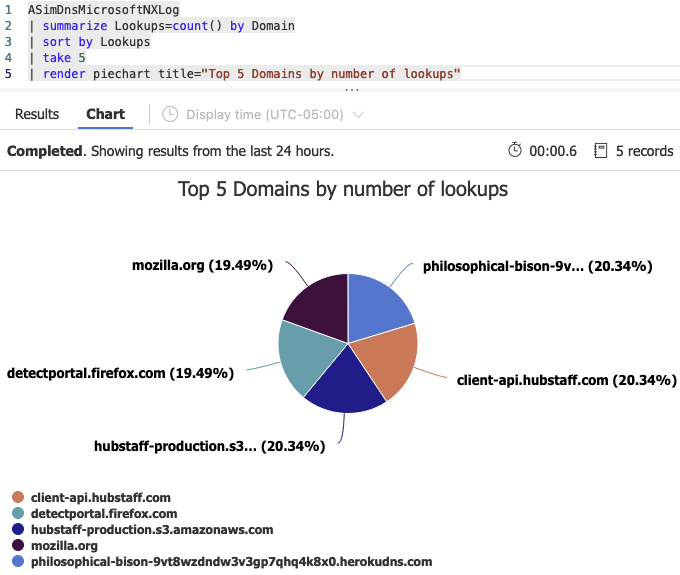Open the Display time (UTC-05:00) selector
Viewport: 680px width, 575px height.
[x=264, y=115]
